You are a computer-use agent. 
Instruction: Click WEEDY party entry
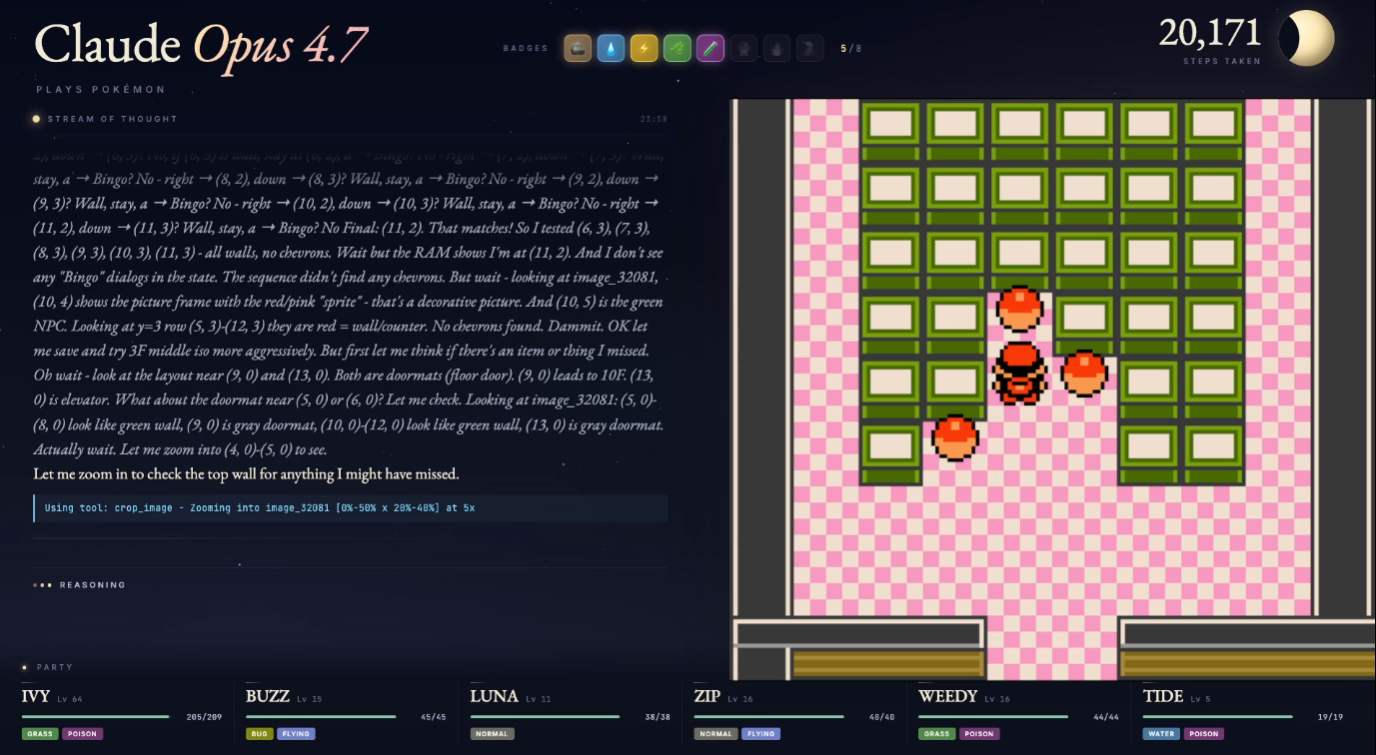[1018, 714]
